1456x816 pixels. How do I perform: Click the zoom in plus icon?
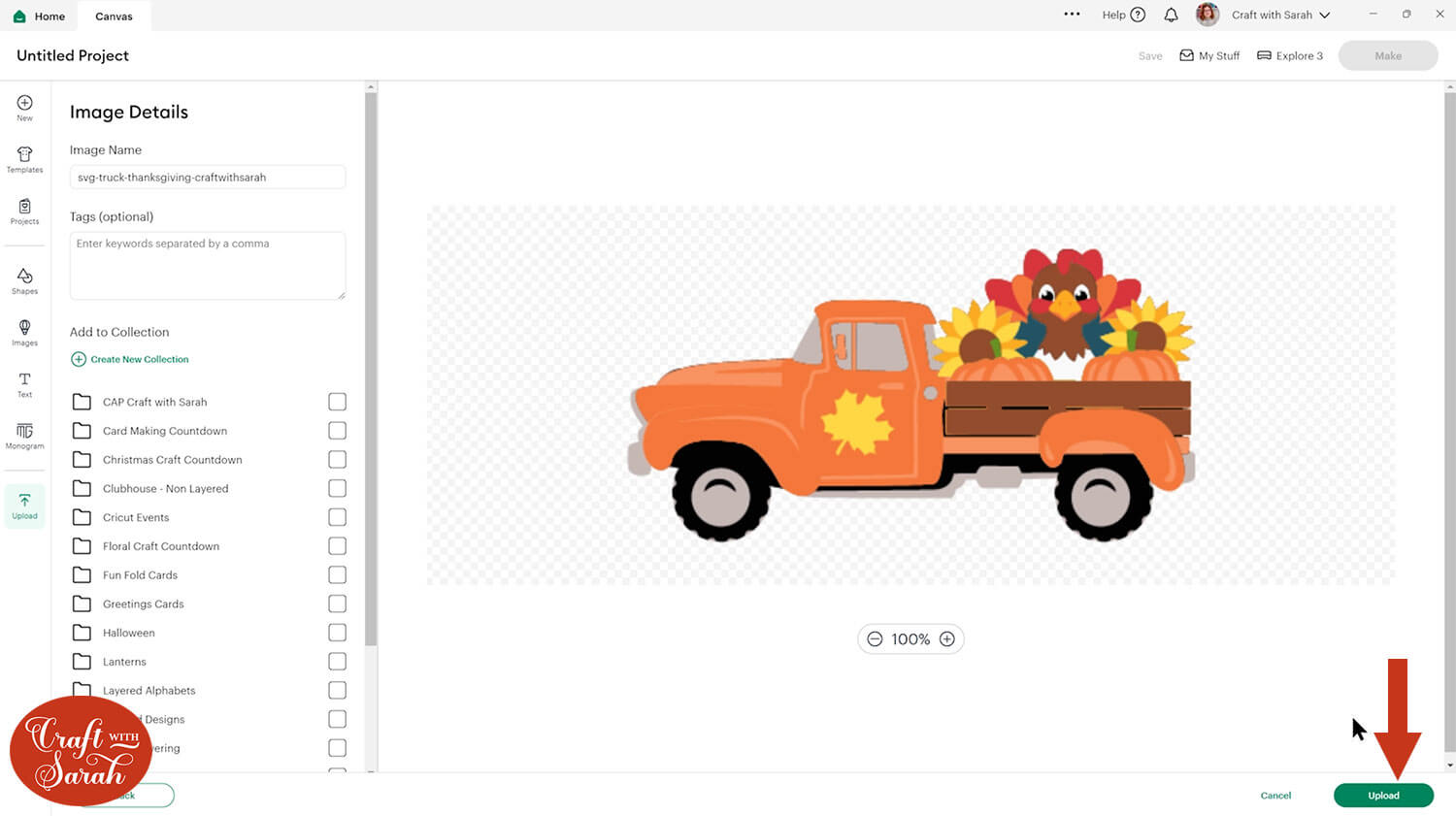pos(947,638)
